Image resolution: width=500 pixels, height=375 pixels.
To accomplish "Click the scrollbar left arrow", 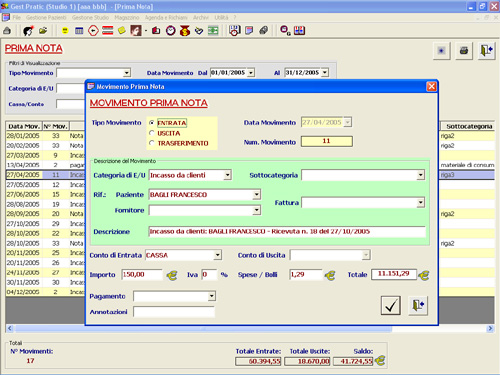I will (x=10, y=328).
